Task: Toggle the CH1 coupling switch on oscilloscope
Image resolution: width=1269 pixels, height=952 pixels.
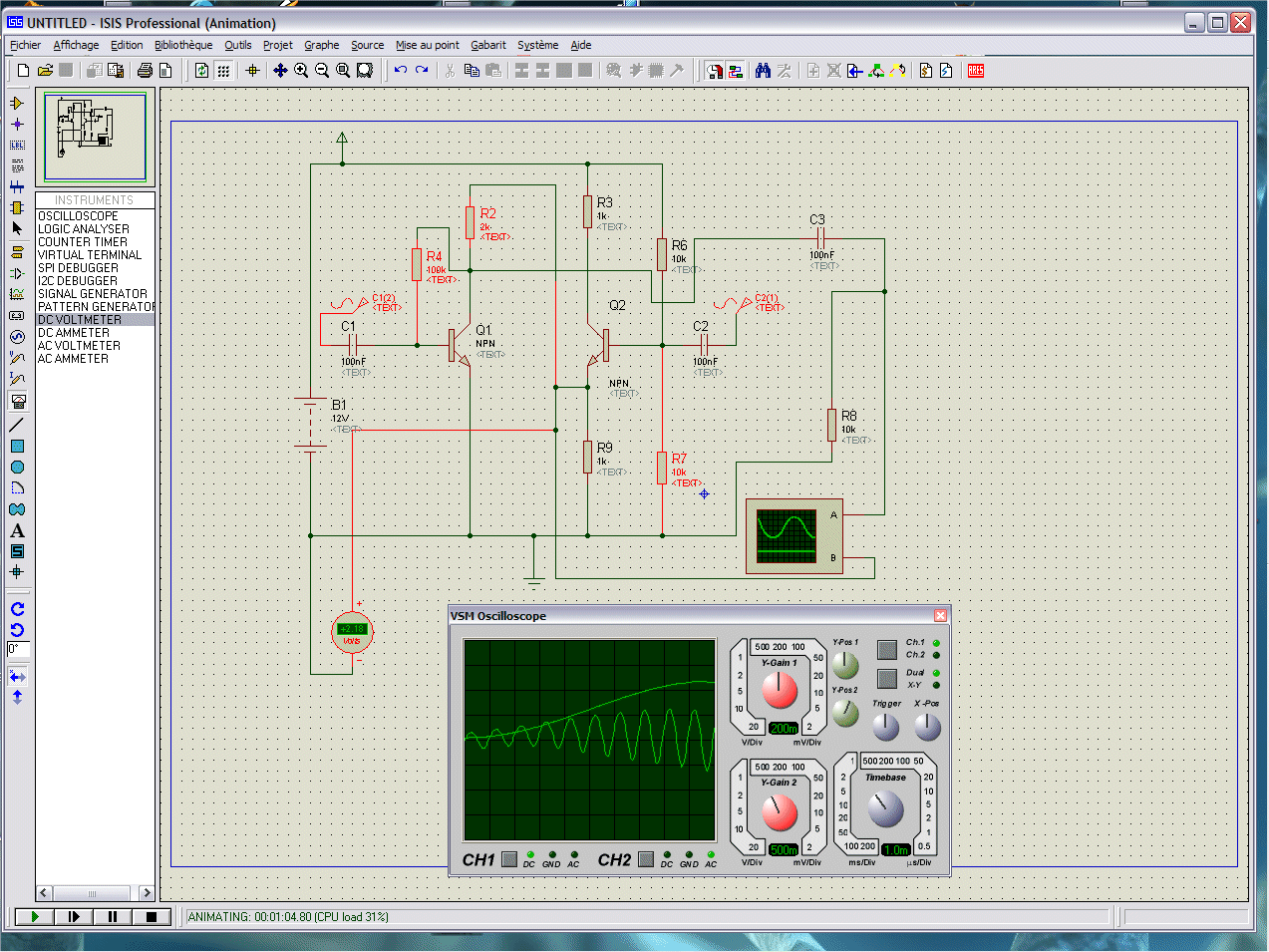Action: pos(509,859)
